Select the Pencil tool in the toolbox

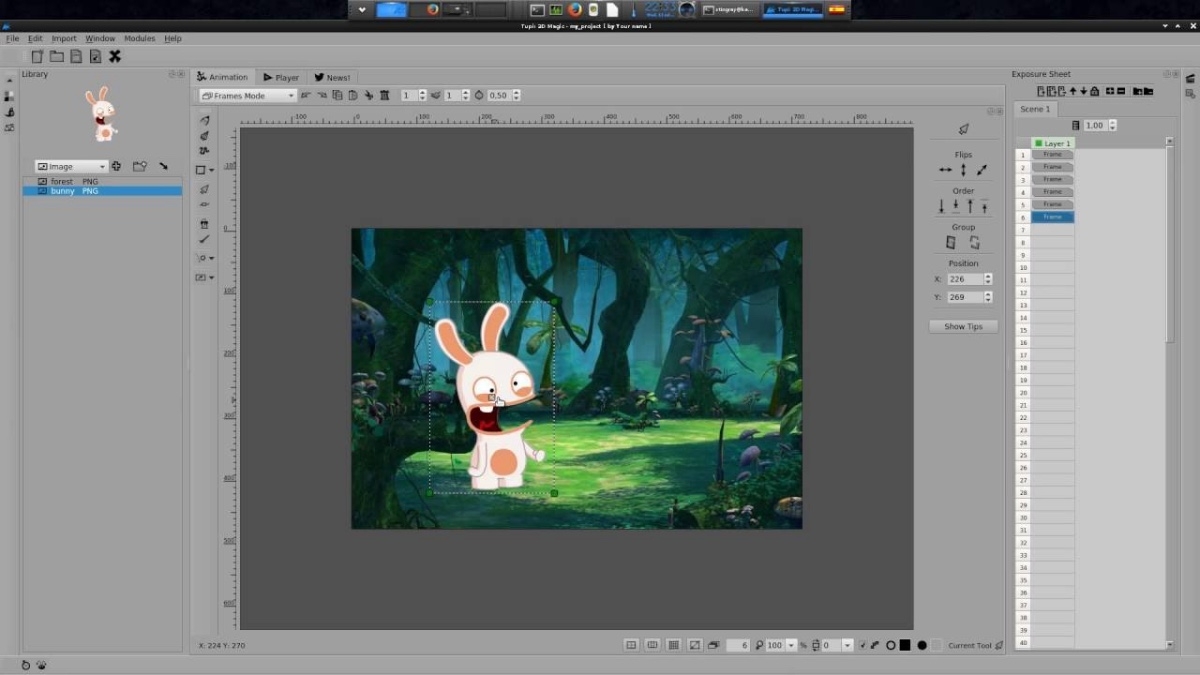[205, 120]
